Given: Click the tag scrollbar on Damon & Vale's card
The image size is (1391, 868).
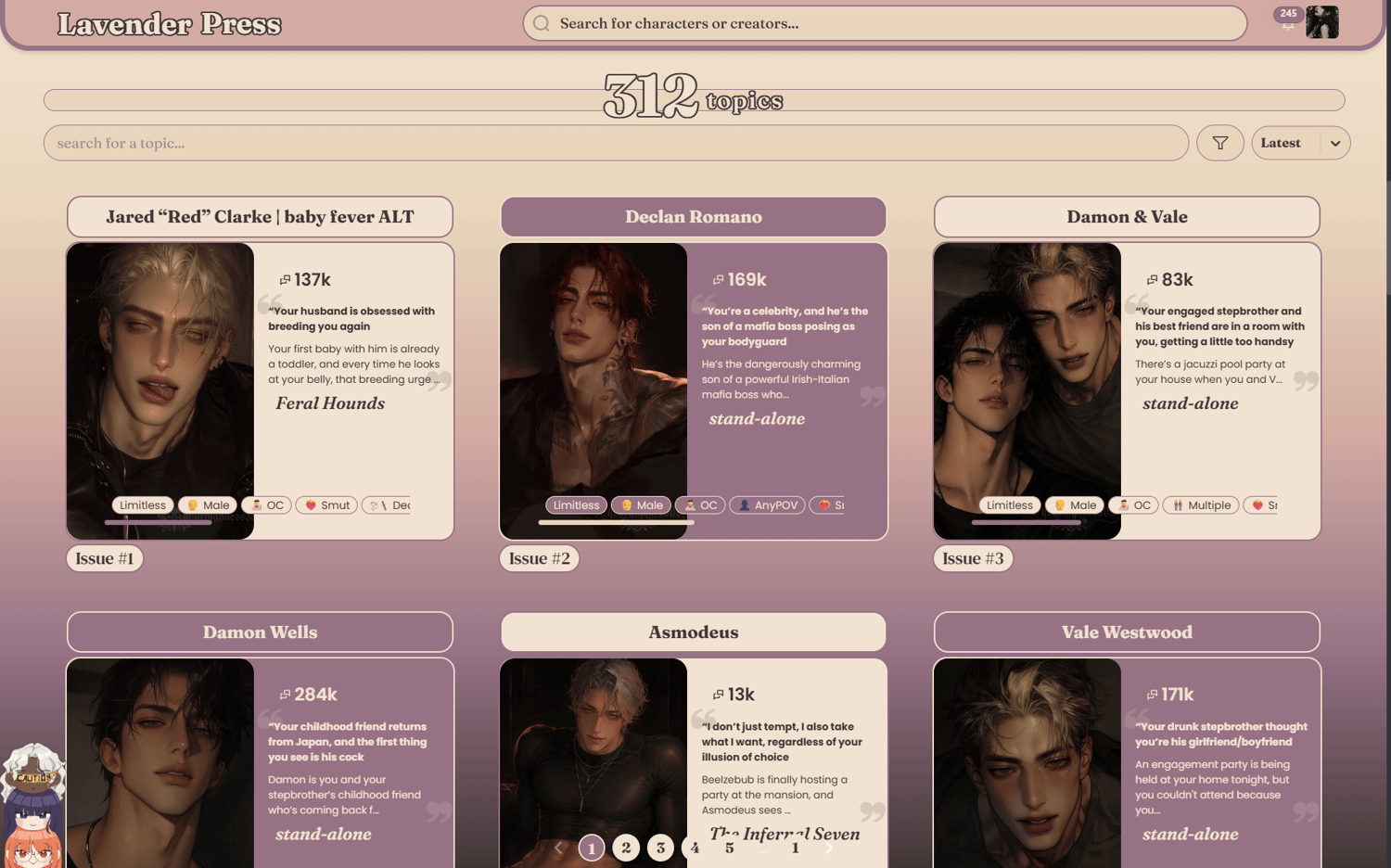Looking at the screenshot, I should pos(1027,522).
